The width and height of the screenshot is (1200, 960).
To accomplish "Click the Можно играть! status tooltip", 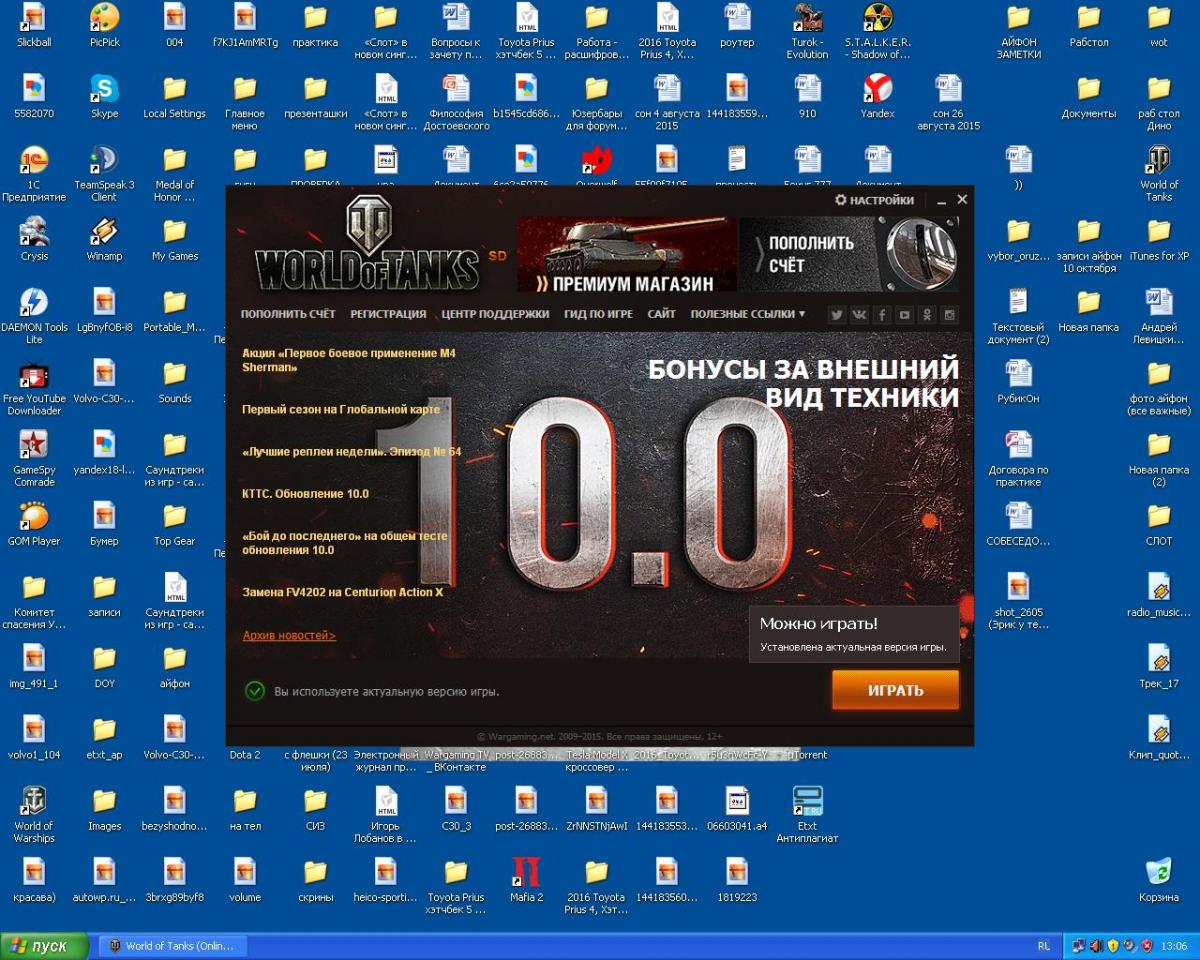I will [853, 634].
